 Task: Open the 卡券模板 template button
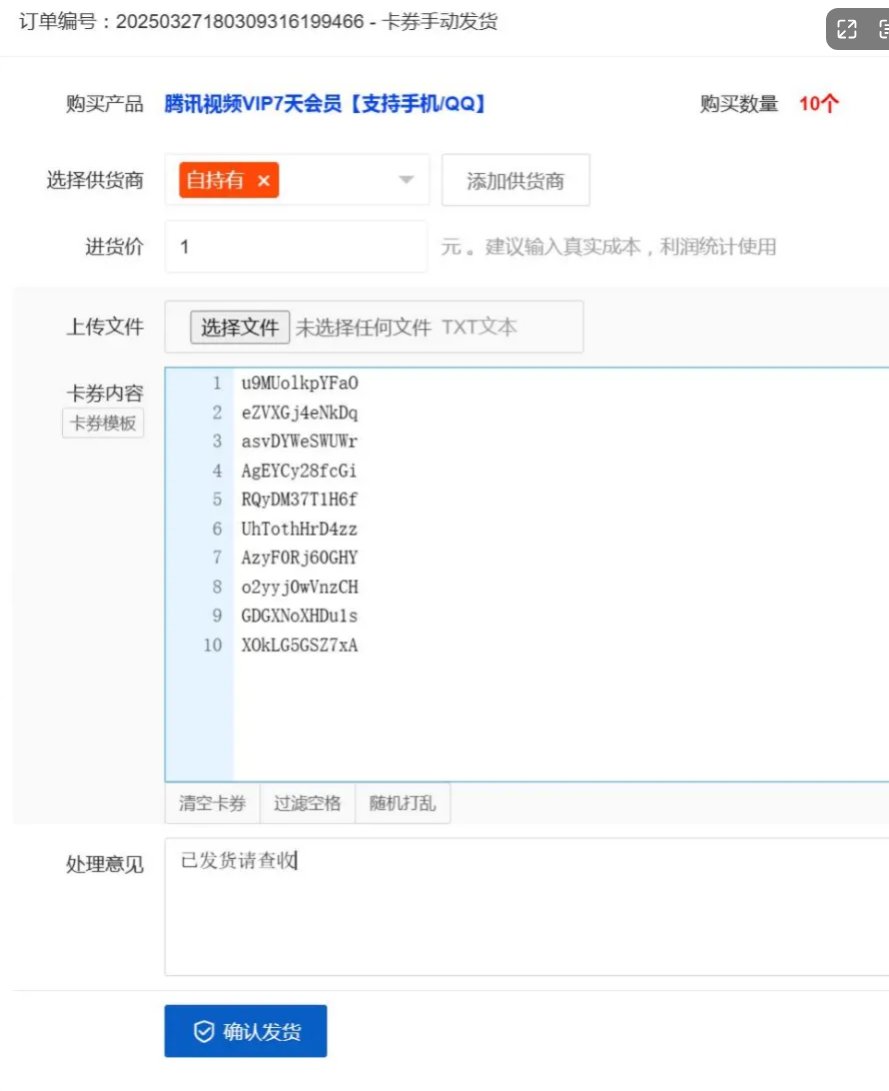pyautogui.click(x=103, y=423)
